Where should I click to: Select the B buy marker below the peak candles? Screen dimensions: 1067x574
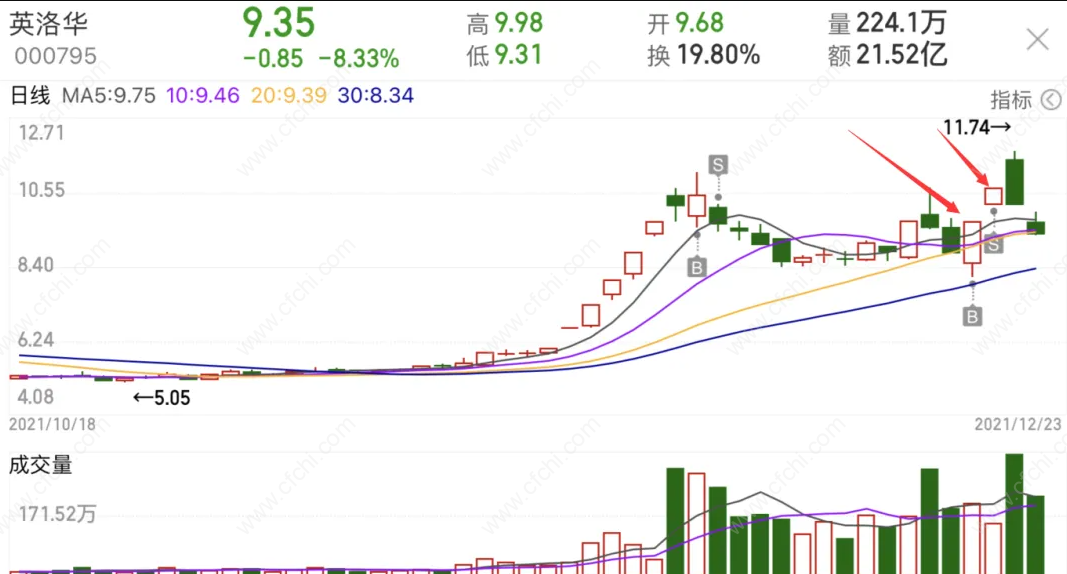click(696, 267)
